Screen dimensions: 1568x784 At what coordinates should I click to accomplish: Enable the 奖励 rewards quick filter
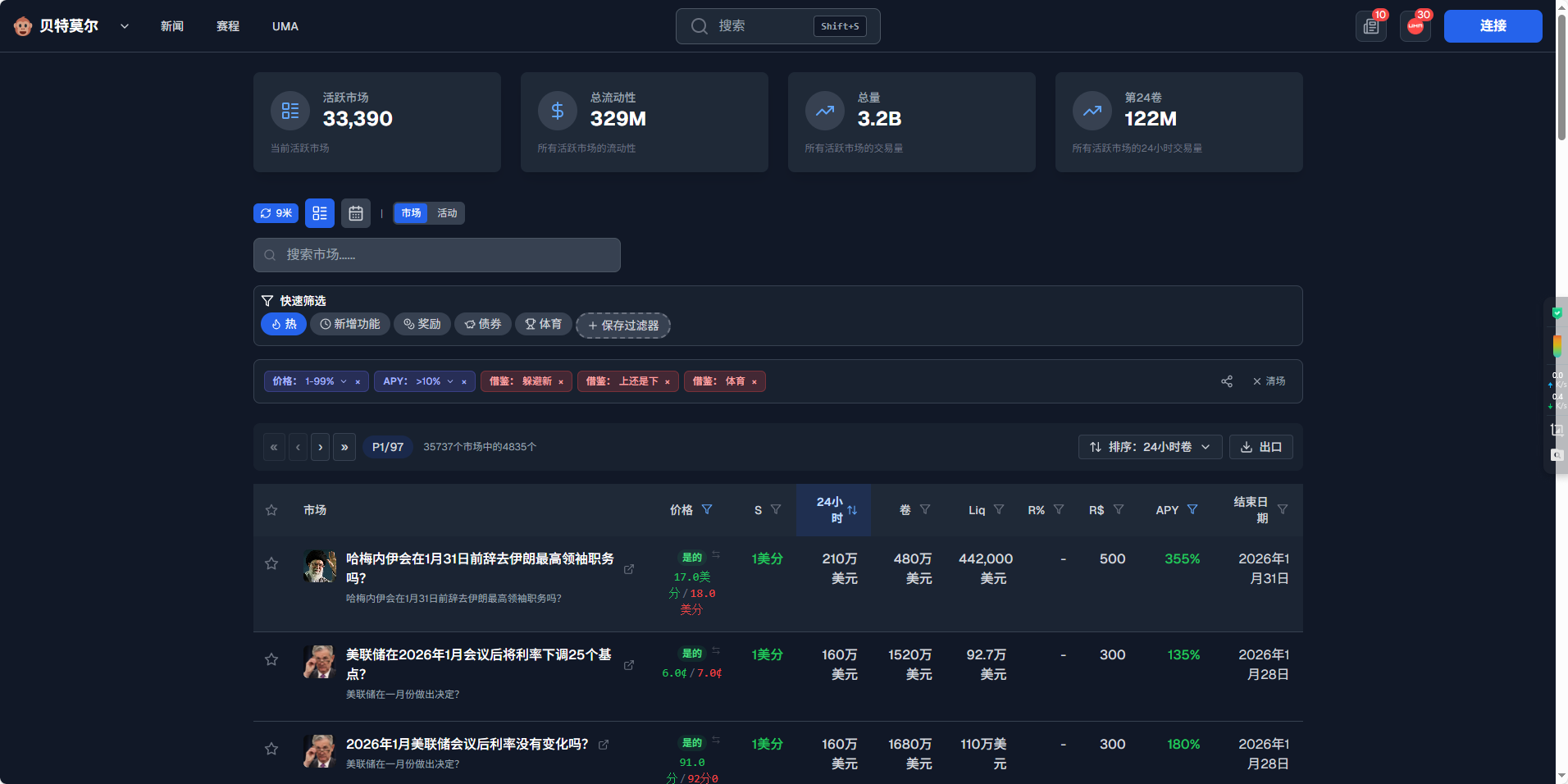[422, 325]
